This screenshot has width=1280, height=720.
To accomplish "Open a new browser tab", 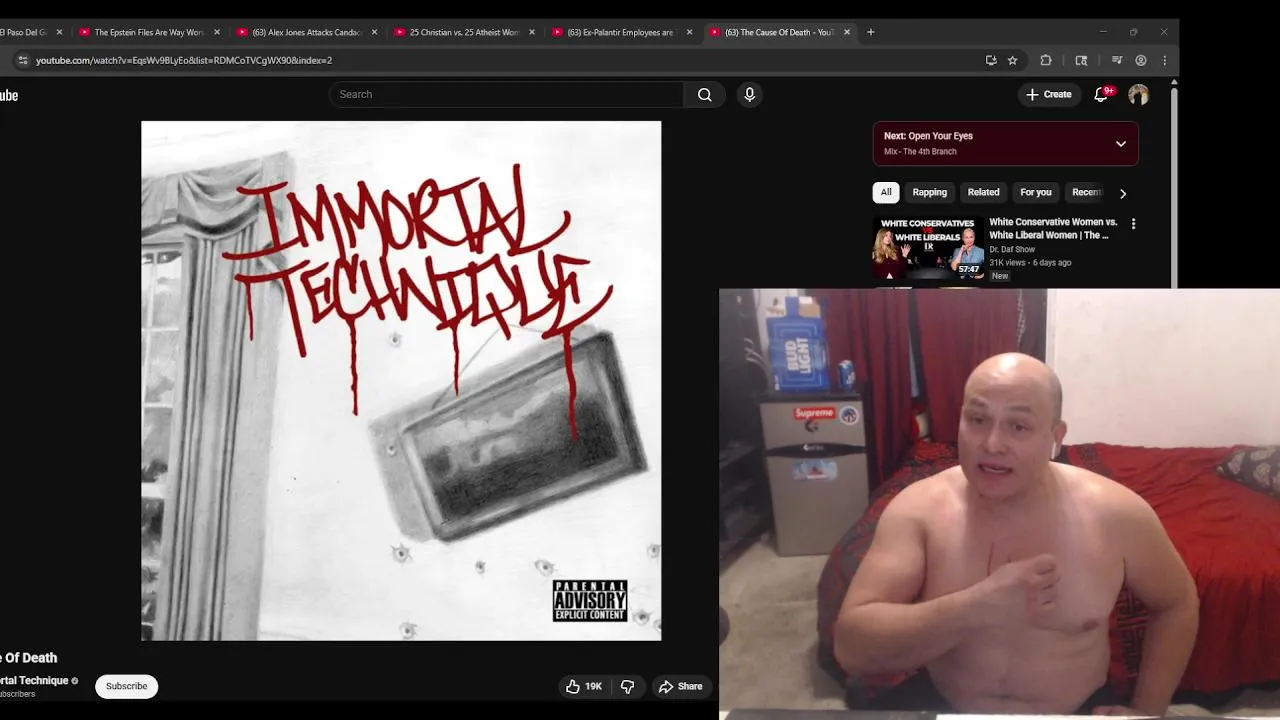I will pos(871,32).
